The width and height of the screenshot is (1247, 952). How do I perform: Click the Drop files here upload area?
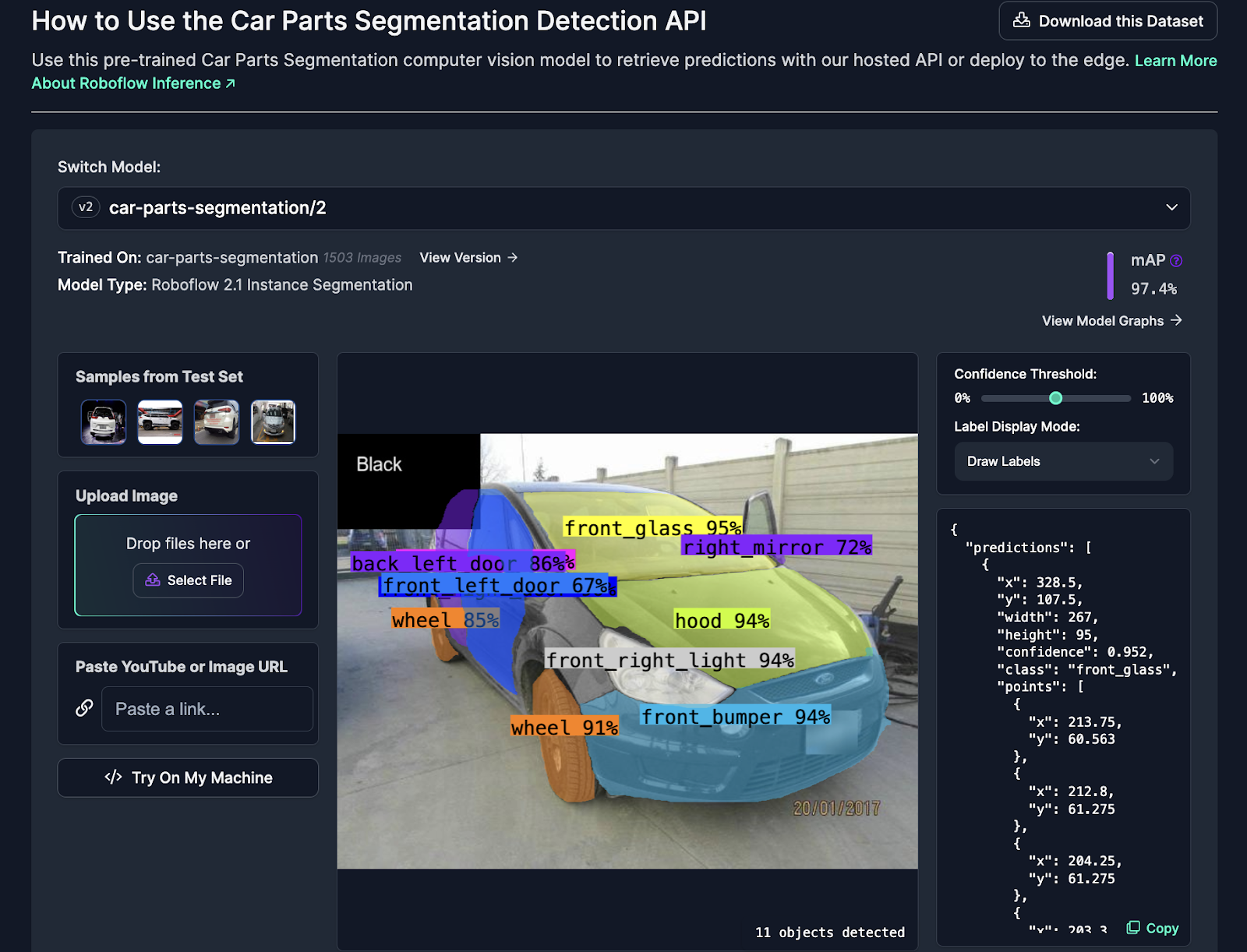188,565
